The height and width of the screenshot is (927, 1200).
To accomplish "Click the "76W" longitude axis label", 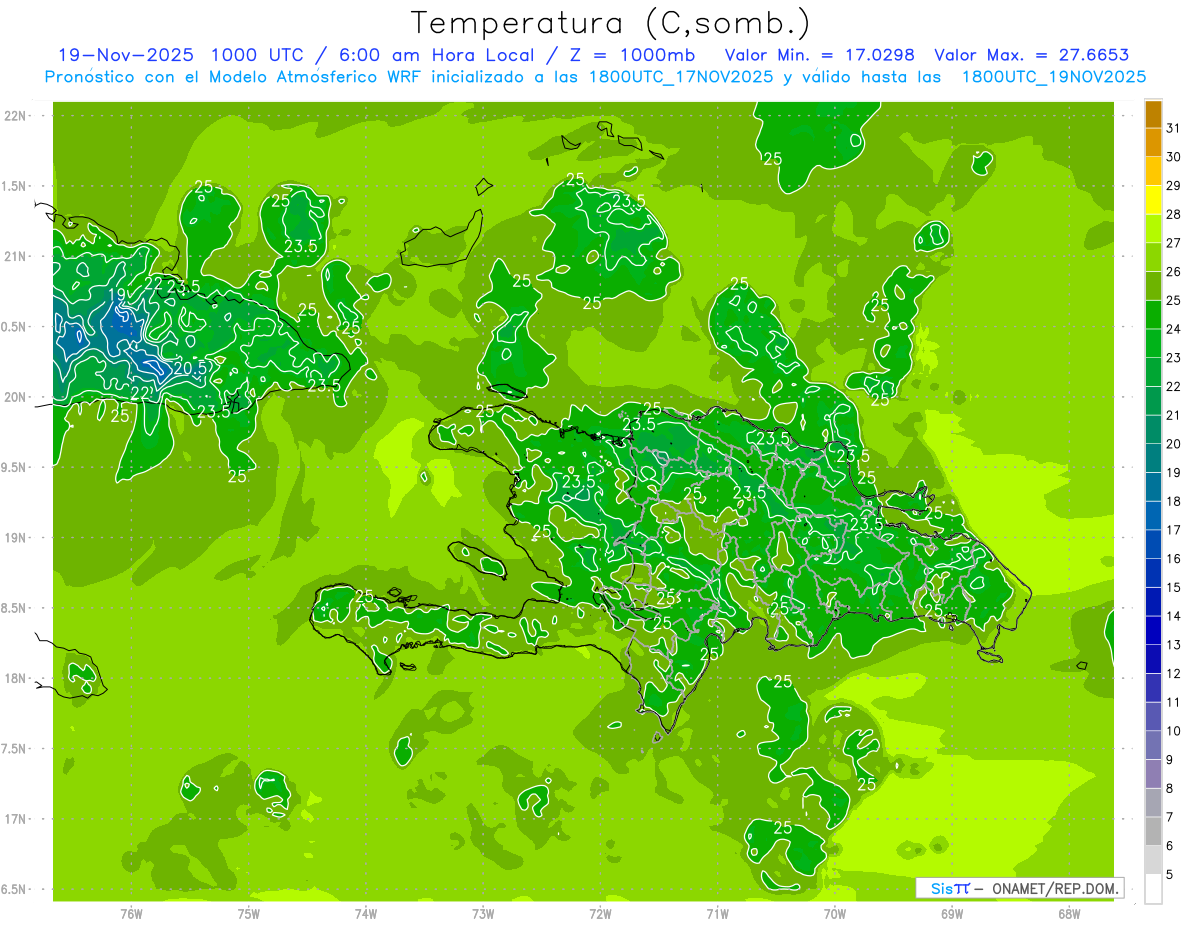I will click(x=131, y=914).
